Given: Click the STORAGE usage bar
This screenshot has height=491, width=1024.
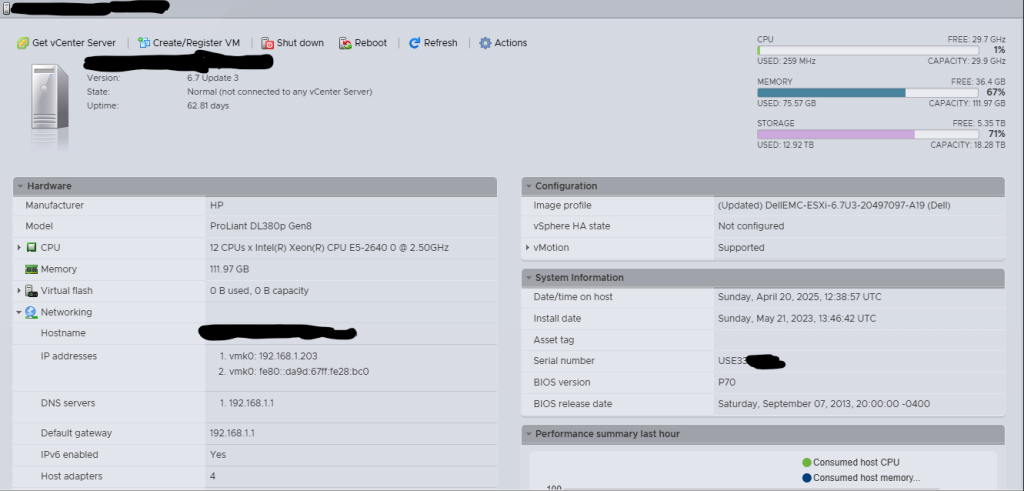Looking at the screenshot, I should pos(868,134).
